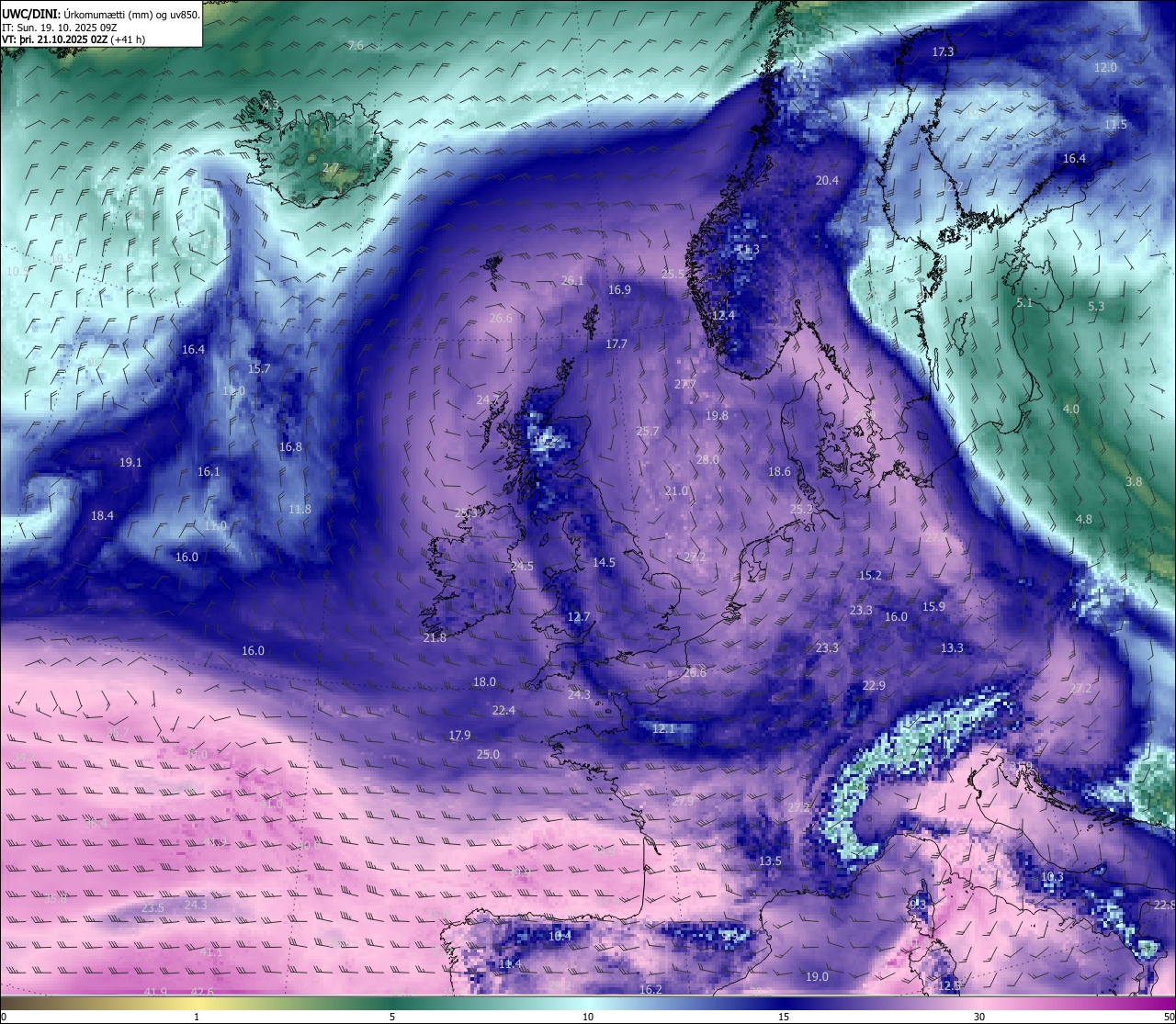Screen dimensions: 1176x1024
Task: Click the 11.8 value label
Action: click(x=300, y=509)
